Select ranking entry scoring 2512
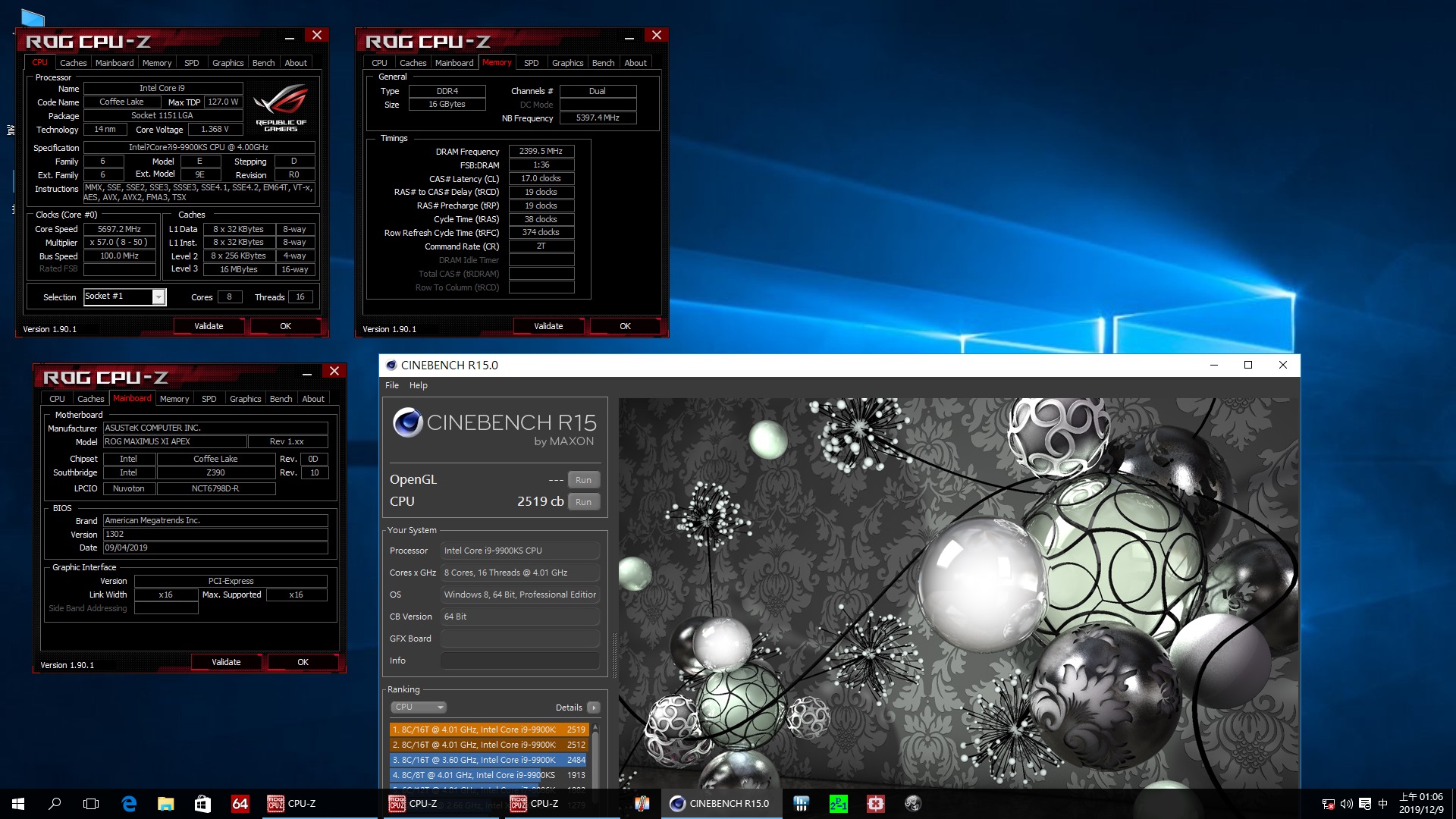The height and width of the screenshot is (819, 1456). click(x=489, y=745)
